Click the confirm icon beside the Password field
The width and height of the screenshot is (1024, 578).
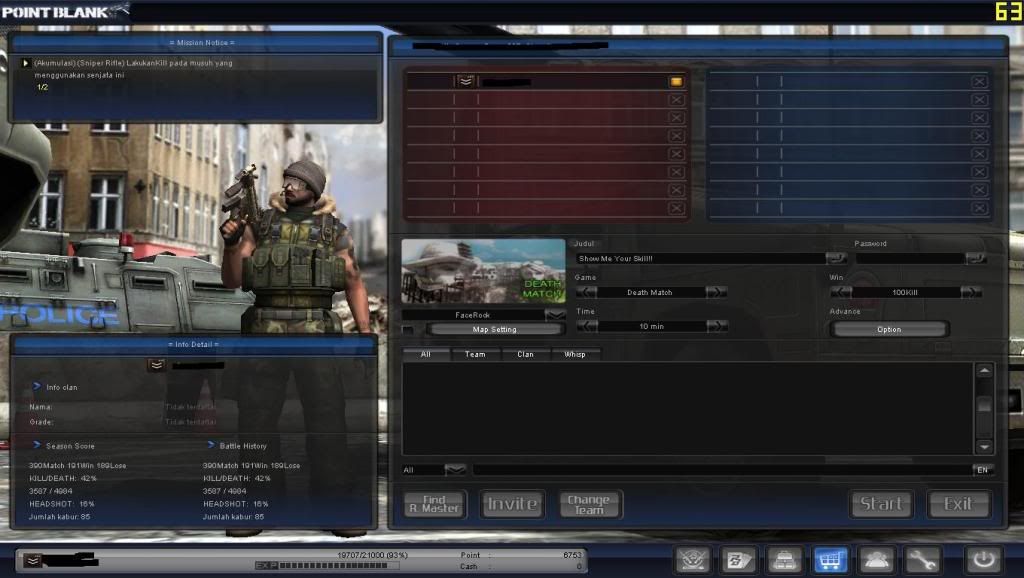[x=976, y=258]
